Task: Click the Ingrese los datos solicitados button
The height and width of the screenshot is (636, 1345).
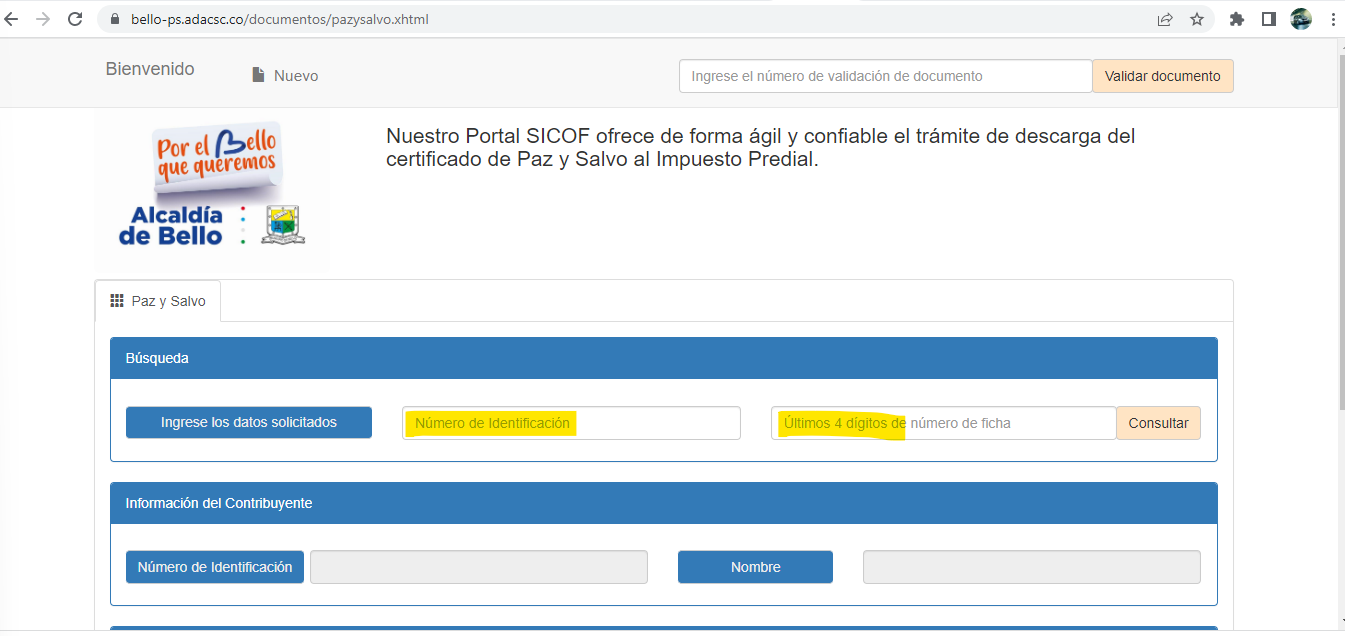Action: coord(249,422)
